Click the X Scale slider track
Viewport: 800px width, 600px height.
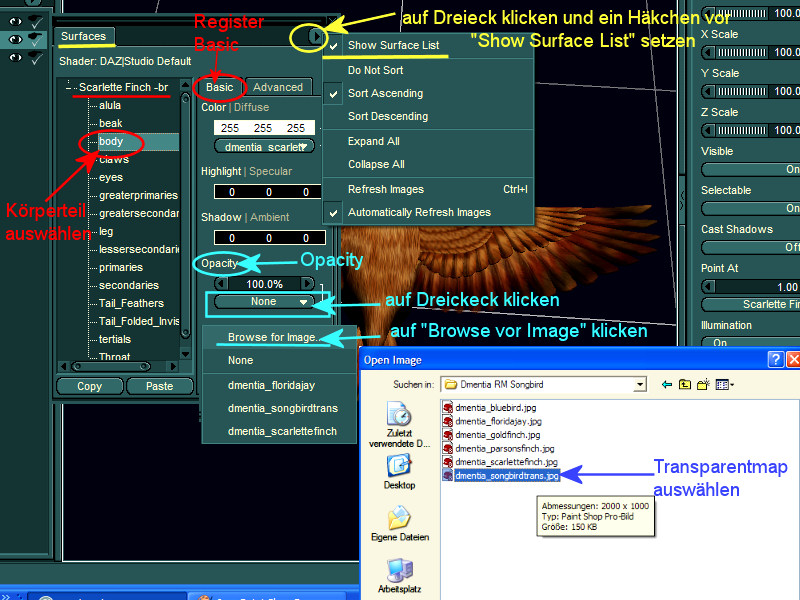pos(741,52)
